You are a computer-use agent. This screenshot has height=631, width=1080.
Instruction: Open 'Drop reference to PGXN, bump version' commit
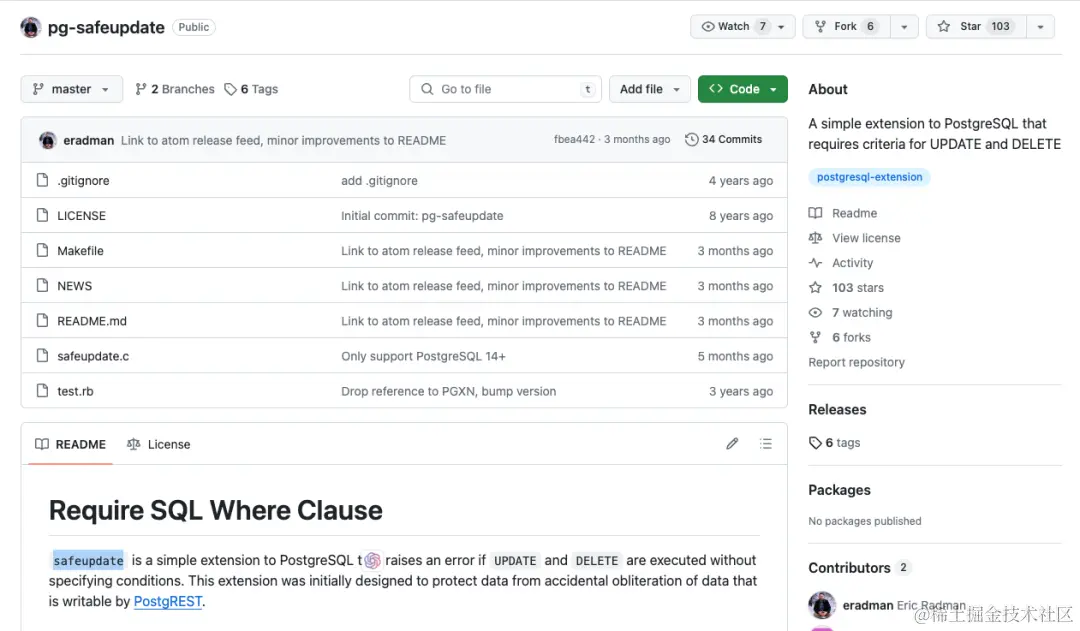[448, 391]
